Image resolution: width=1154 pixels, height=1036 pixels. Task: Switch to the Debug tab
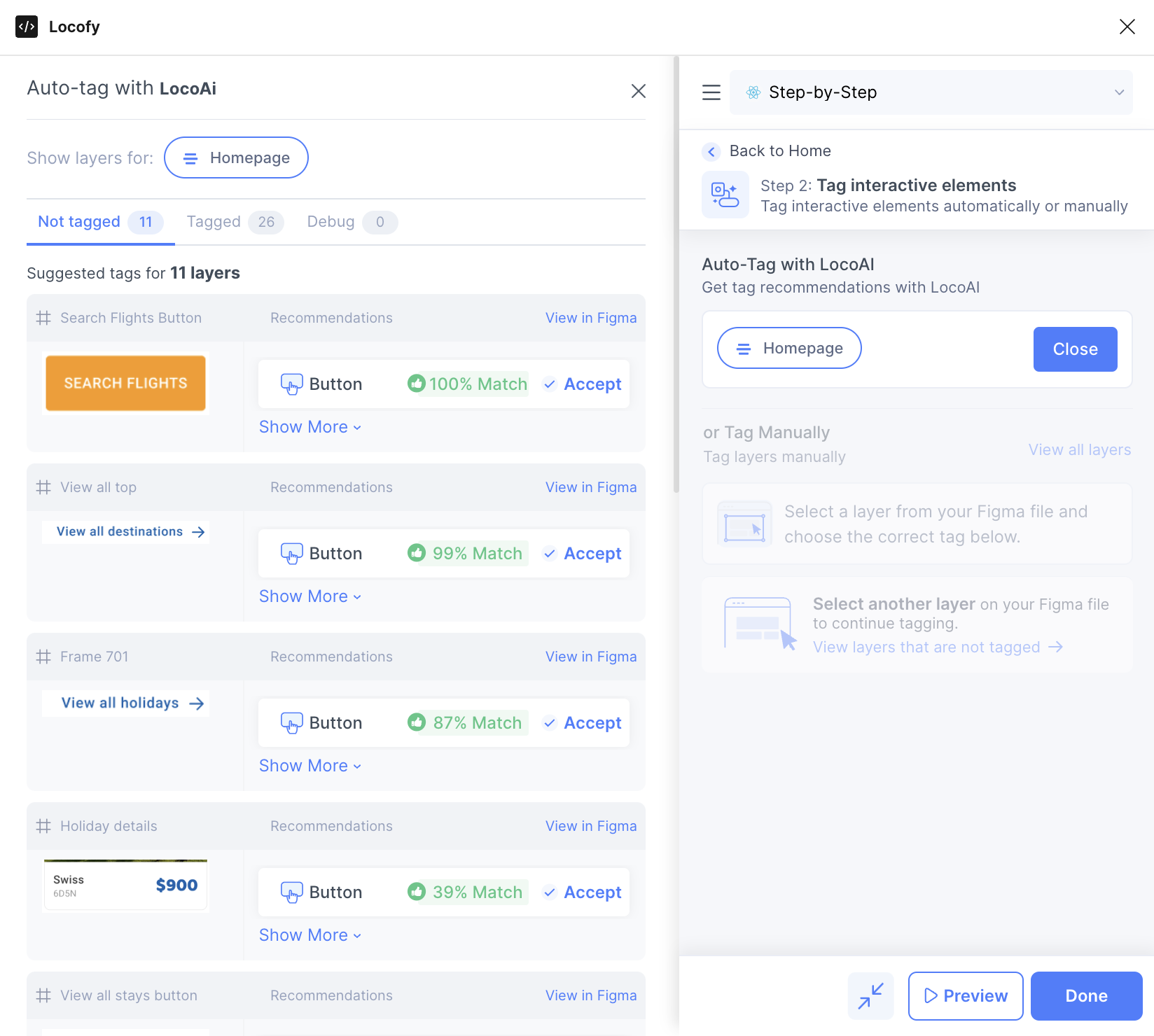coord(330,221)
